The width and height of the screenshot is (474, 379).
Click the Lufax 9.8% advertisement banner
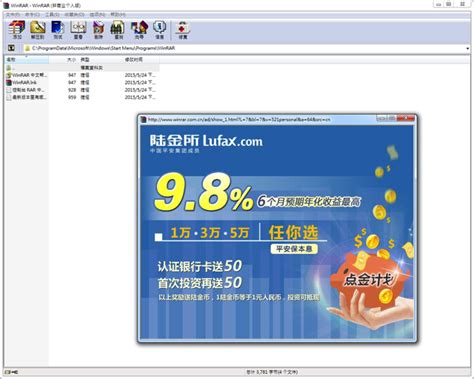tap(276, 231)
